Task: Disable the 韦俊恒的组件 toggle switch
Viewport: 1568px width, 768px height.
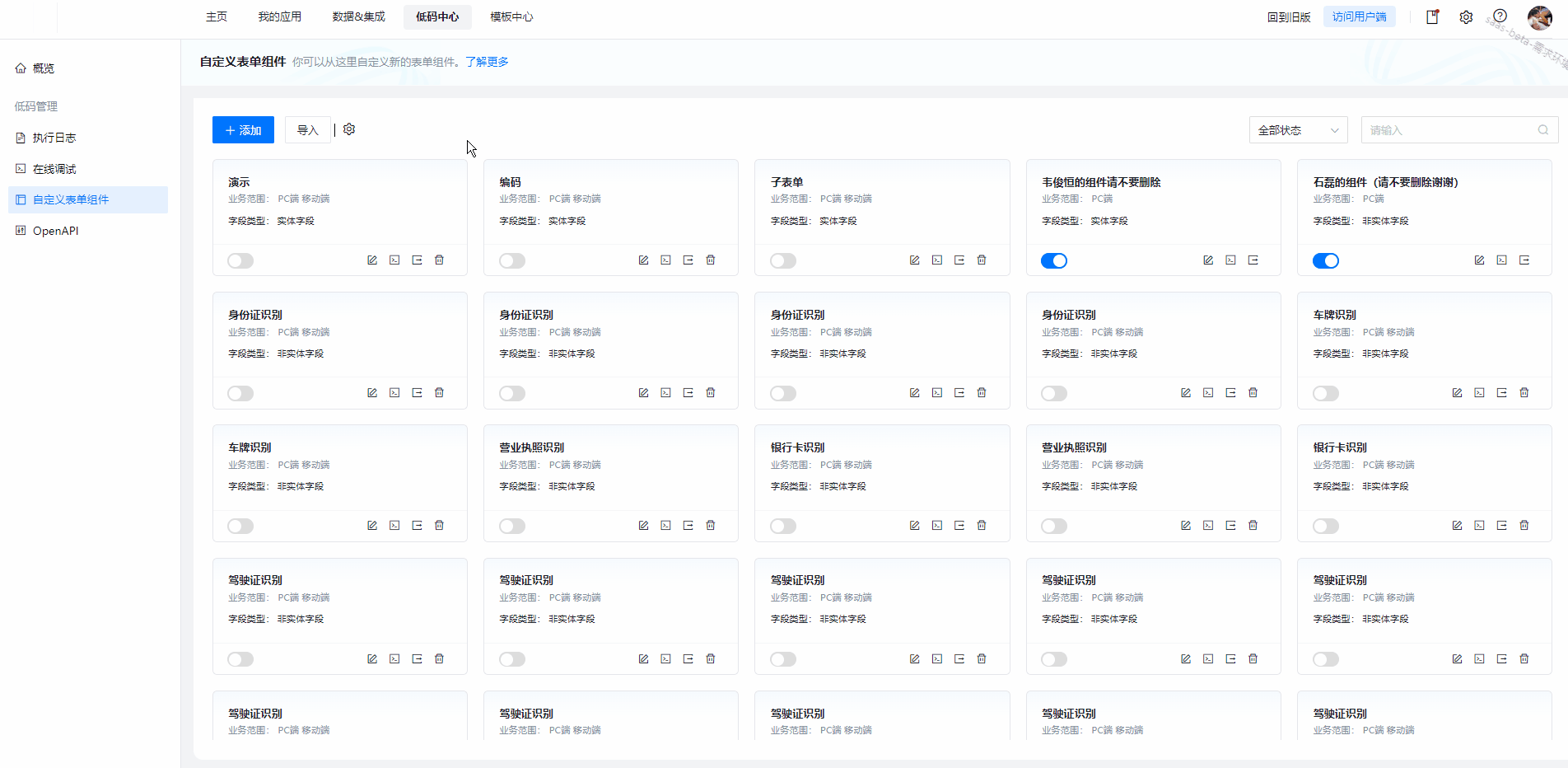Action: click(1054, 261)
